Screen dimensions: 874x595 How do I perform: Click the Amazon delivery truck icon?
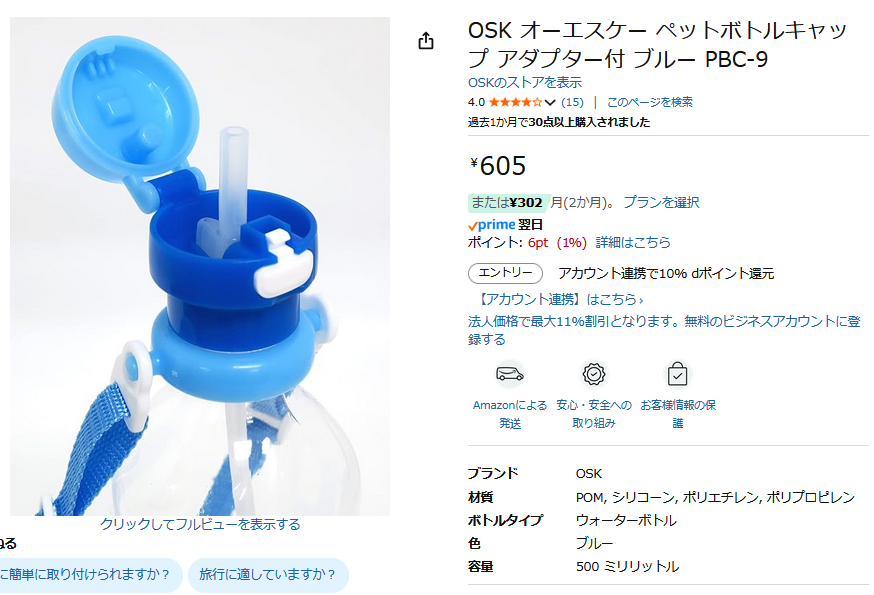pyautogui.click(x=509, y=374)
